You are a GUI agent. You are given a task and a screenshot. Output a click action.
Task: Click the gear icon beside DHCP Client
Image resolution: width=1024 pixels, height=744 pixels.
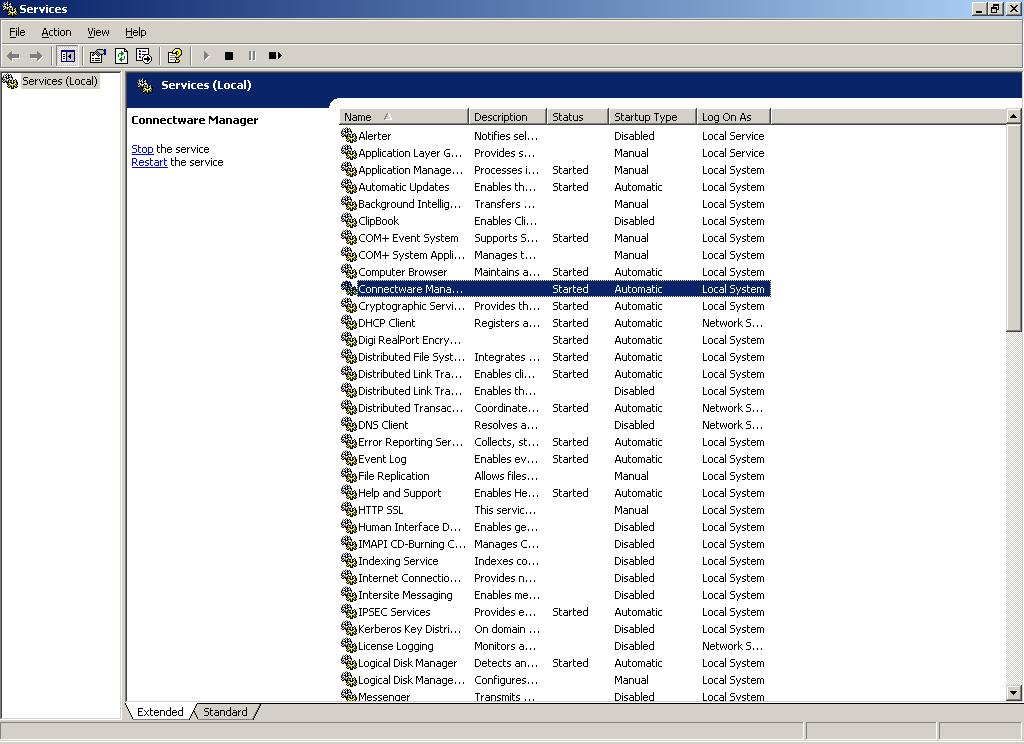(x=349, y=323)
